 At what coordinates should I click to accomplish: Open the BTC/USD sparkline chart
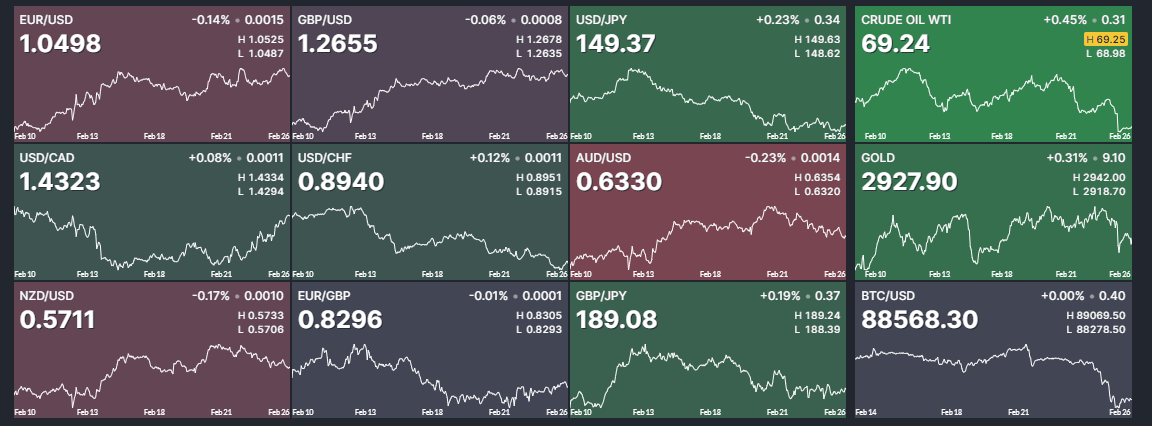coord(993,374)
